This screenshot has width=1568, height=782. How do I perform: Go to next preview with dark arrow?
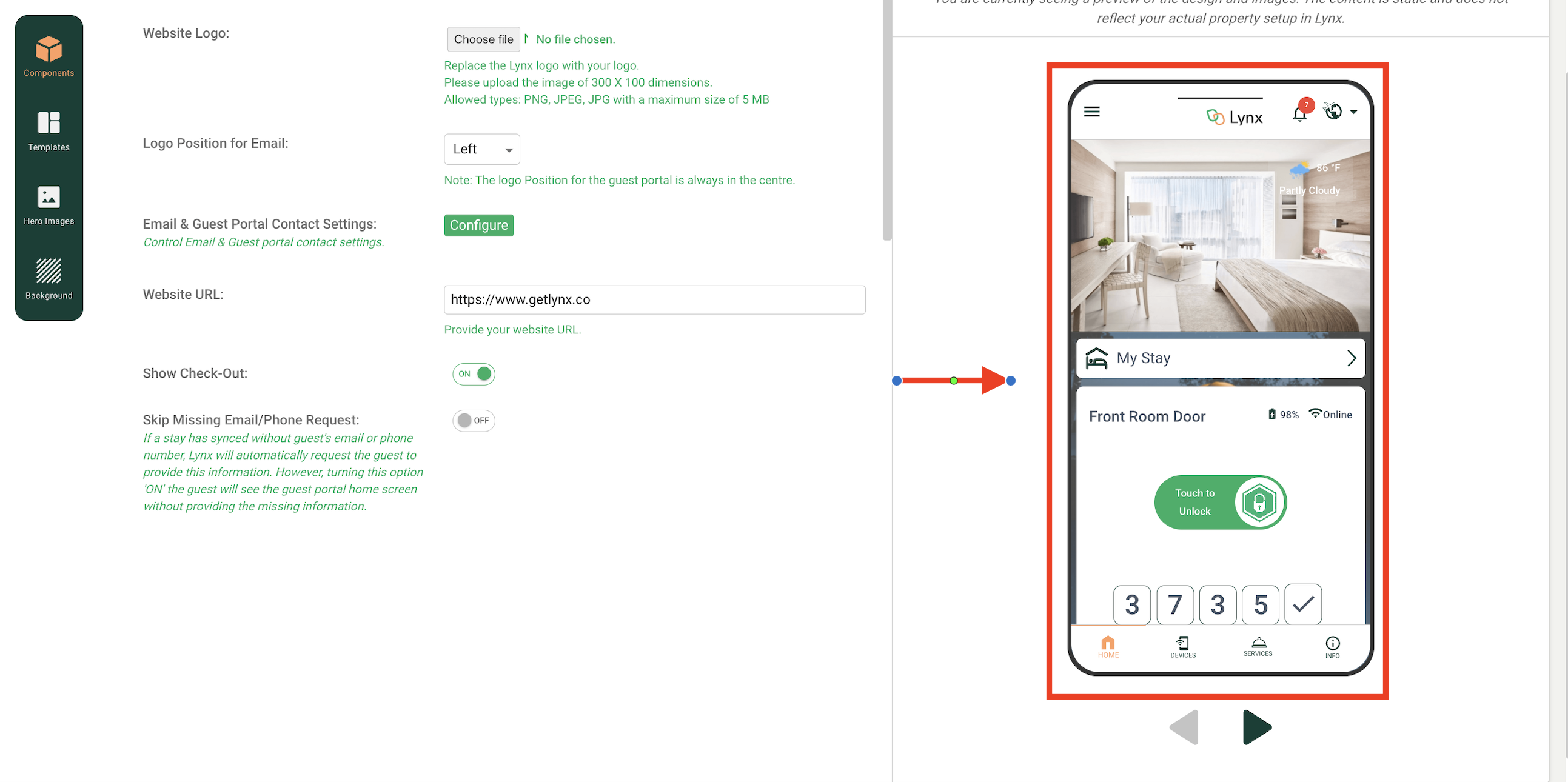(1256, 727)
